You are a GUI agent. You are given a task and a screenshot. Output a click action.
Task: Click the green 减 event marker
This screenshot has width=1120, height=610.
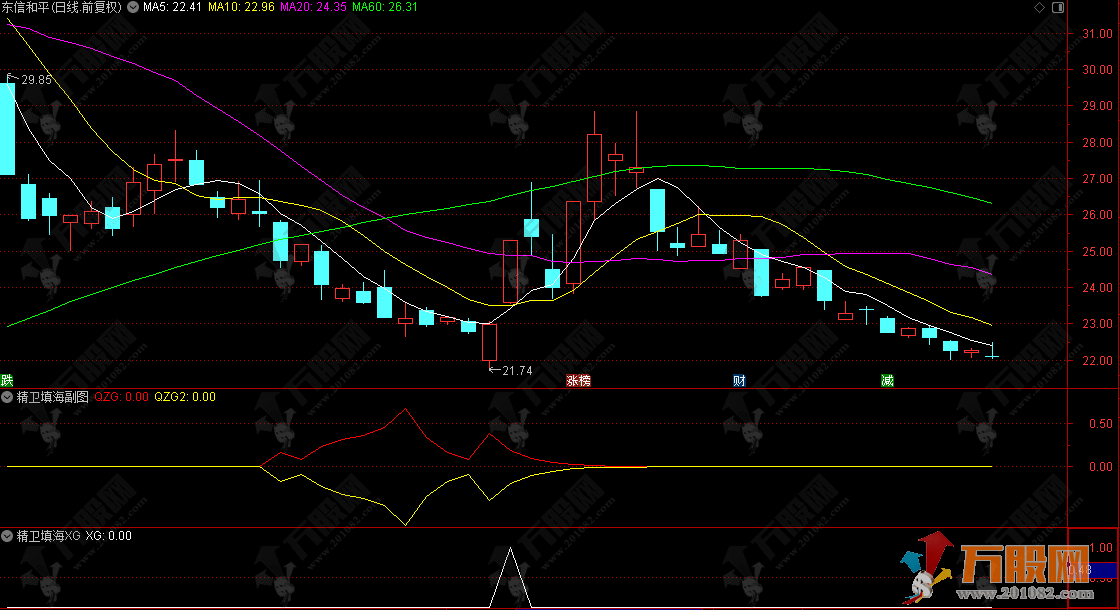click(886, 380)
